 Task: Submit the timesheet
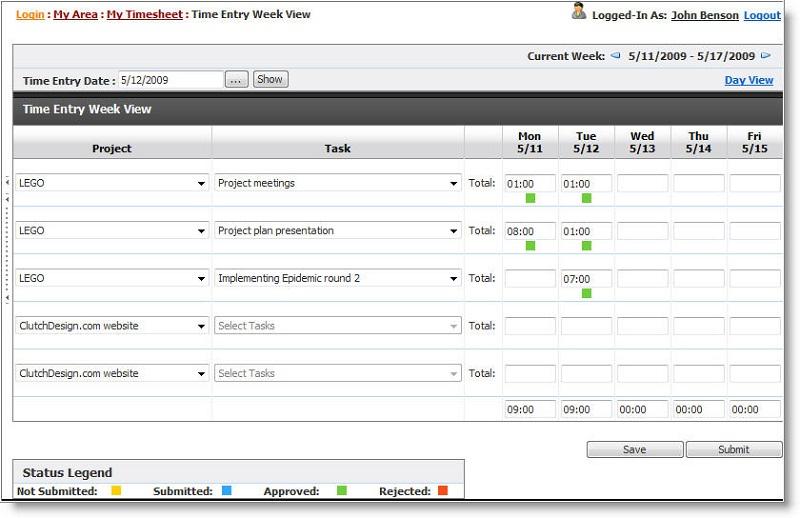734,450
